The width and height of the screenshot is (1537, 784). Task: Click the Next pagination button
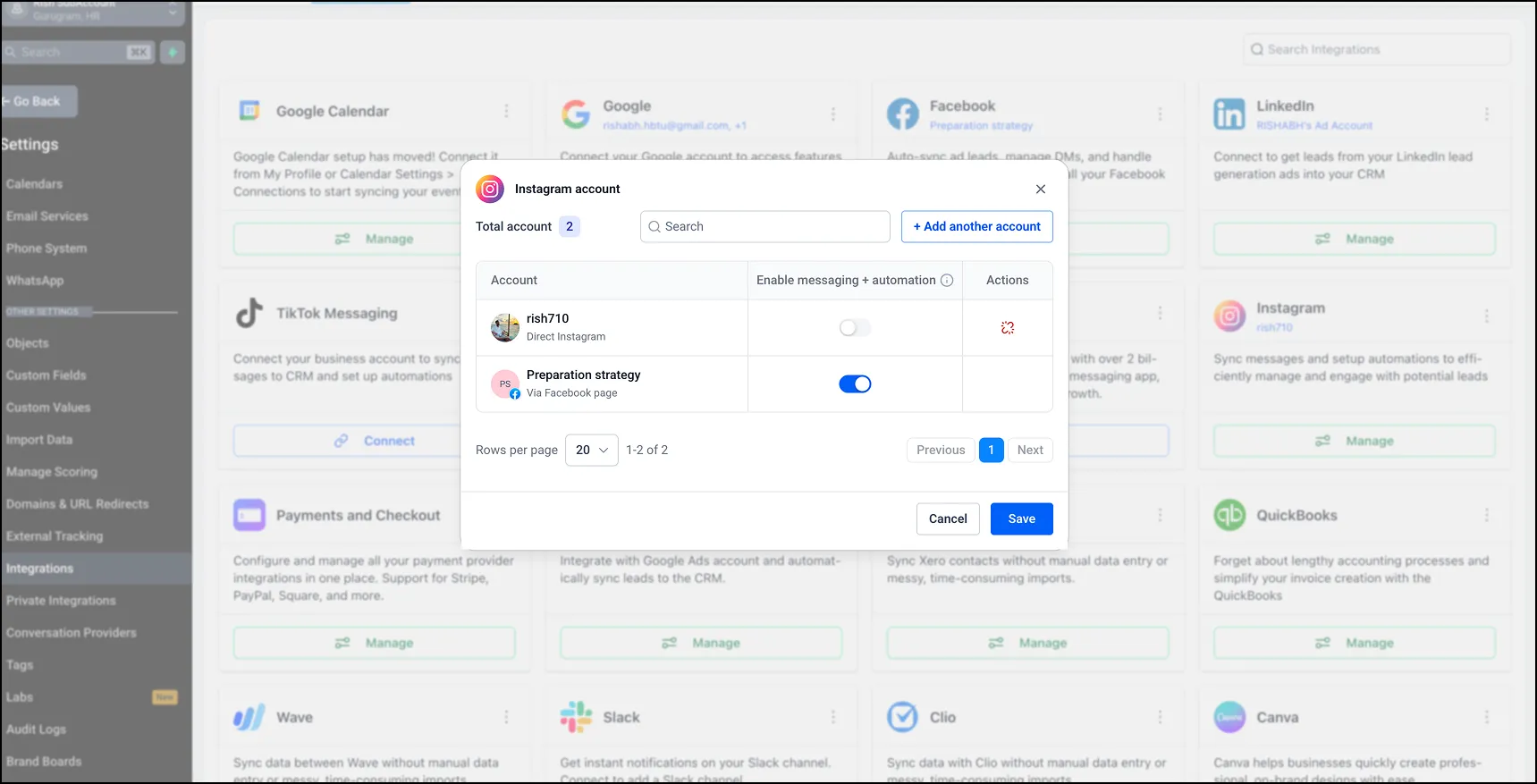[x=1030, y=450]
